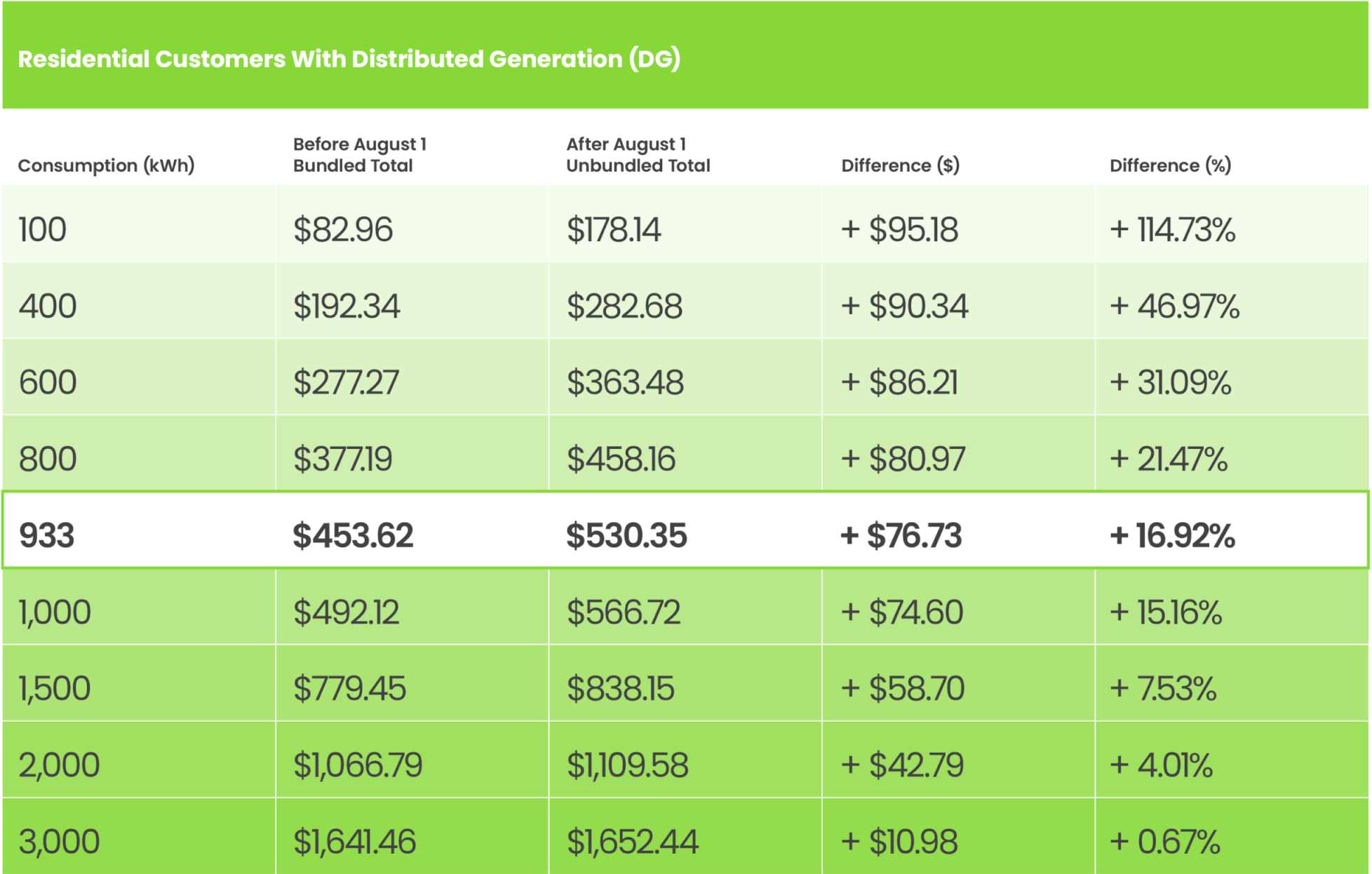The image size is (1372, 874).
Task: Select the Consumption (kWh) column header
Action: pos(106,166)
